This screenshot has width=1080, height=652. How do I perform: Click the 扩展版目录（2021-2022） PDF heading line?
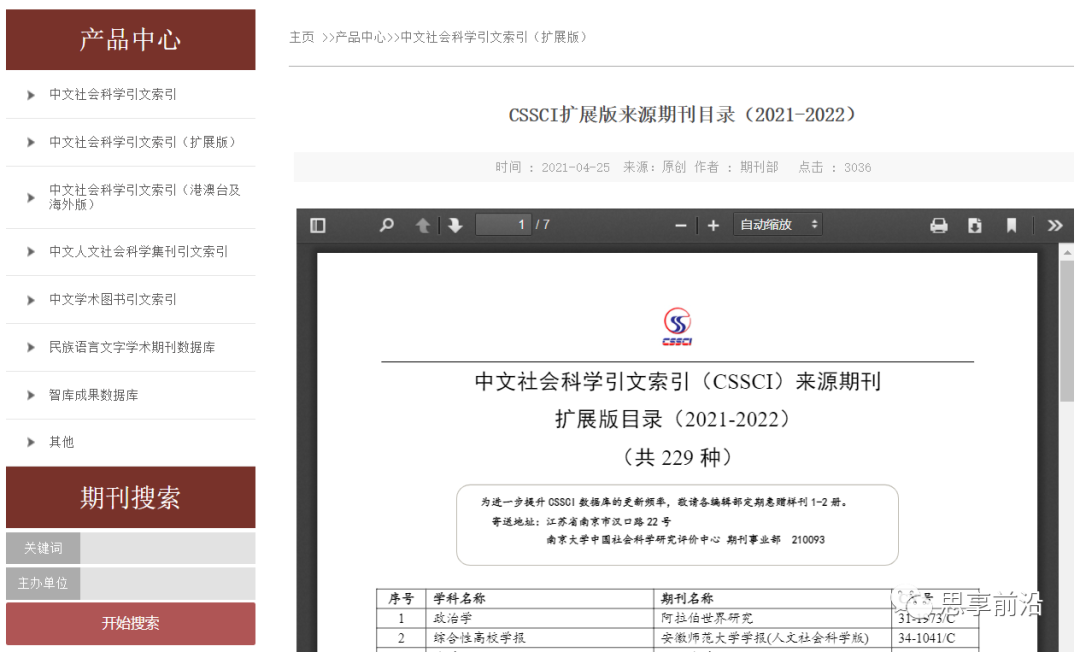coord(673,419)
